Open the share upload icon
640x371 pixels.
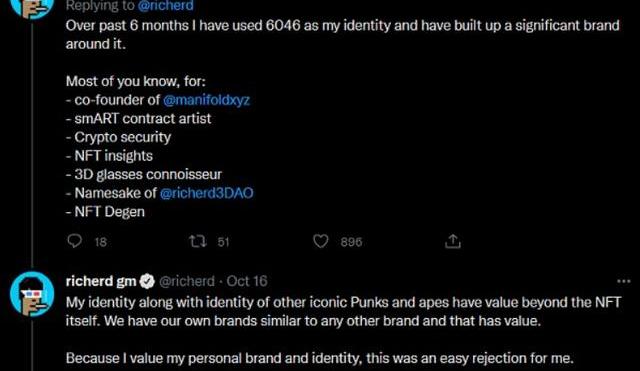point(453,241)
